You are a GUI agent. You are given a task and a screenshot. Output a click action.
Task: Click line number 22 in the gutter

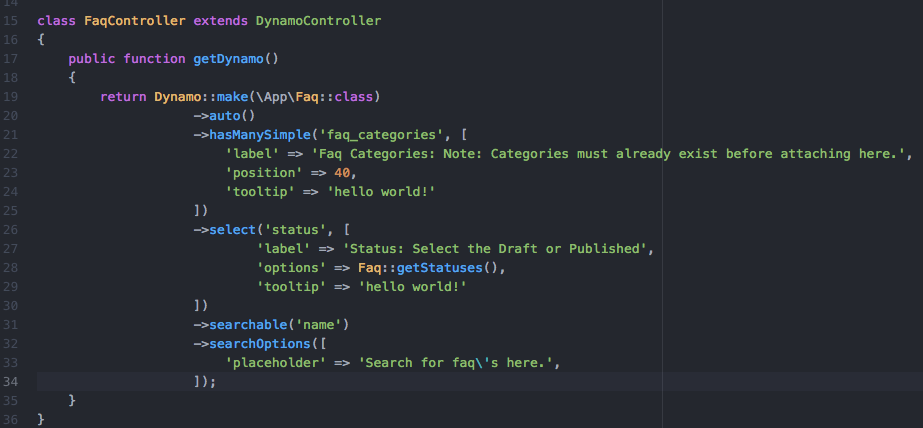(11, 154)
